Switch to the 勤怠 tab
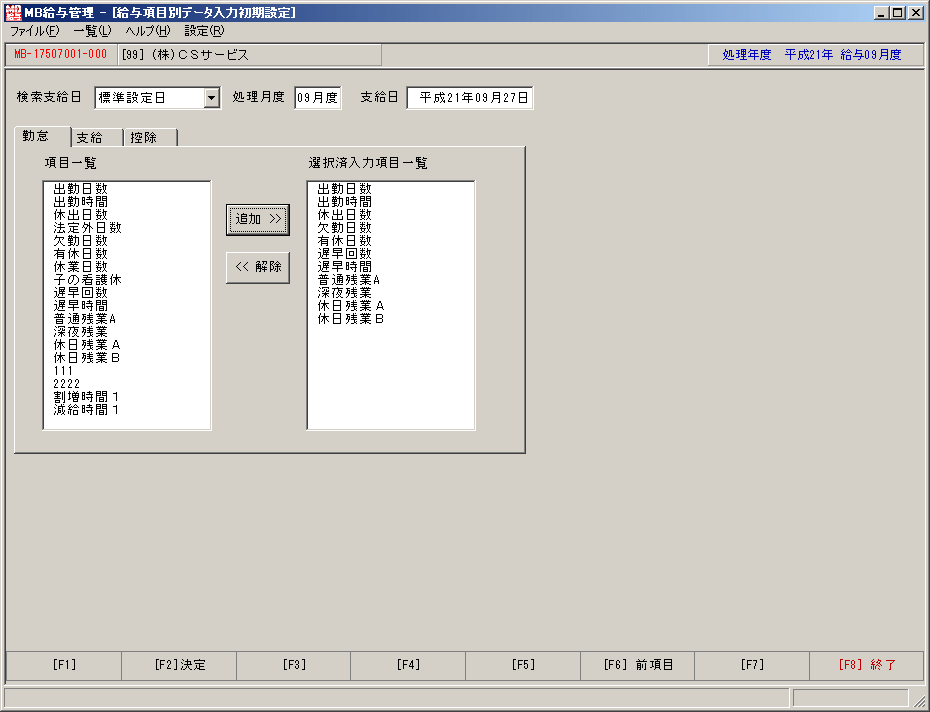The height and width of the screenshot is (712, 930). 42,136
